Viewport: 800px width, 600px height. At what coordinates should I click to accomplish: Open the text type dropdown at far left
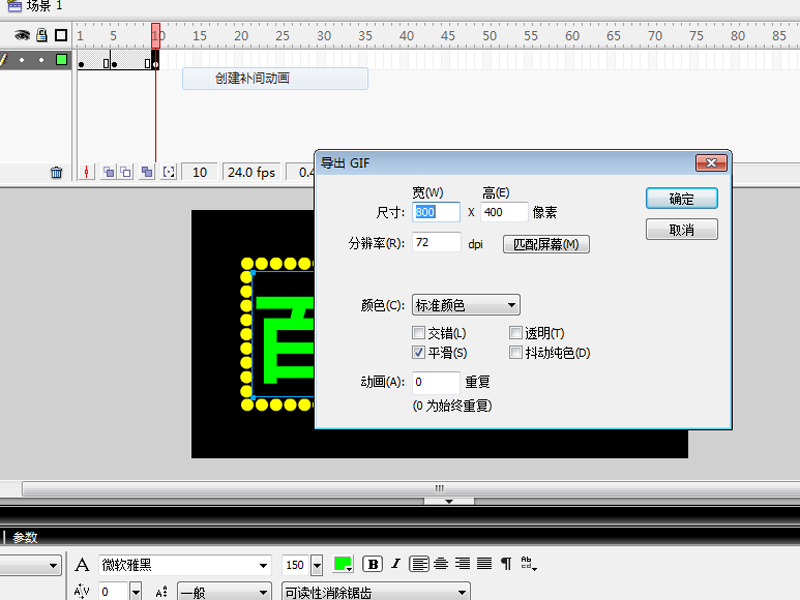pyautogui.click(x=30, y=565)
